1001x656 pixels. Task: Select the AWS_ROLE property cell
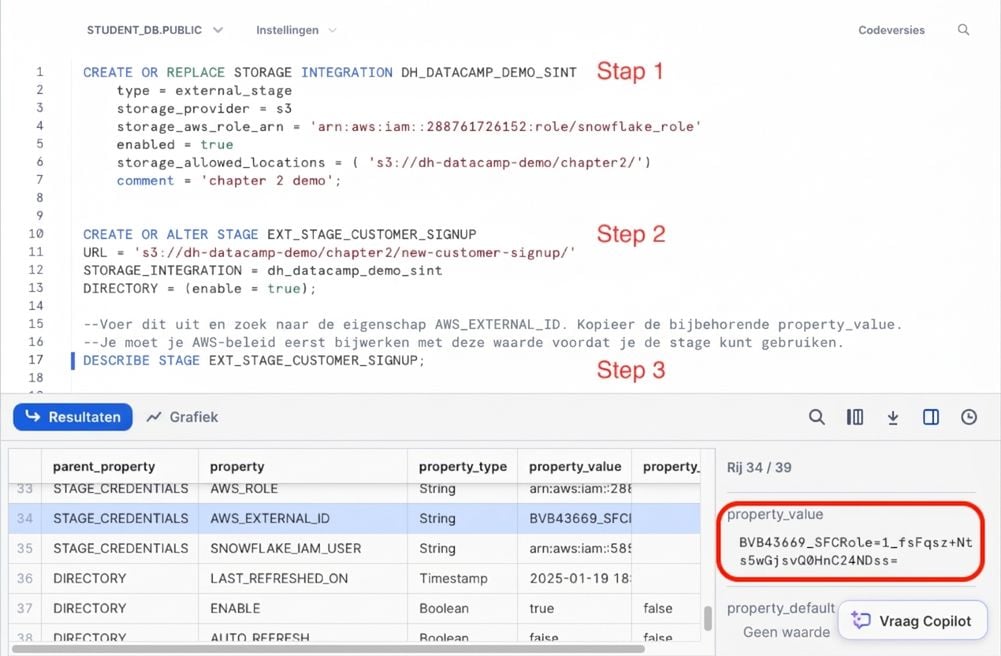[303, 489]
